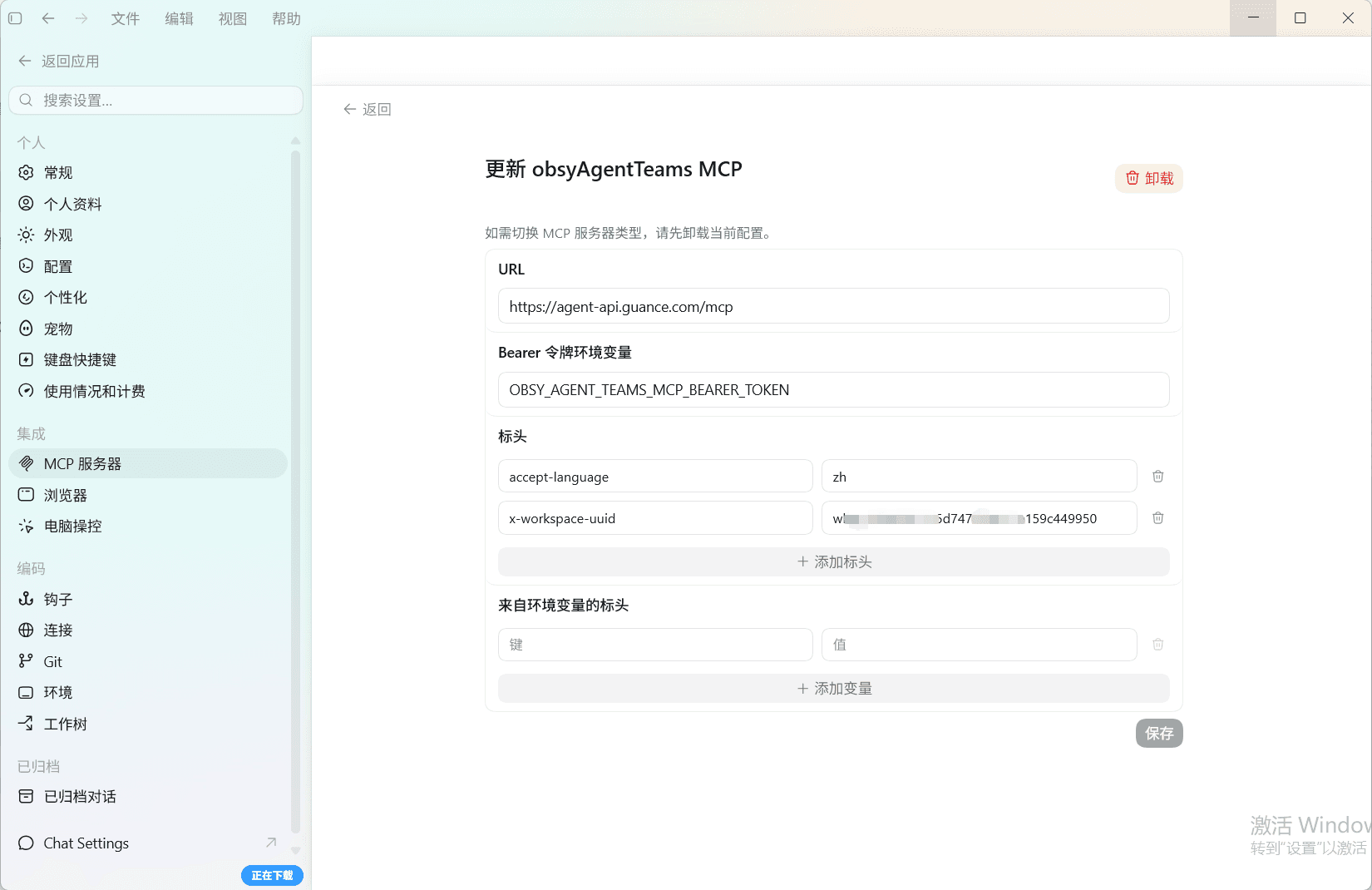Delete the accept-language header row
The width and height of the screenshot is (1372, 890).
point(1158,477)
